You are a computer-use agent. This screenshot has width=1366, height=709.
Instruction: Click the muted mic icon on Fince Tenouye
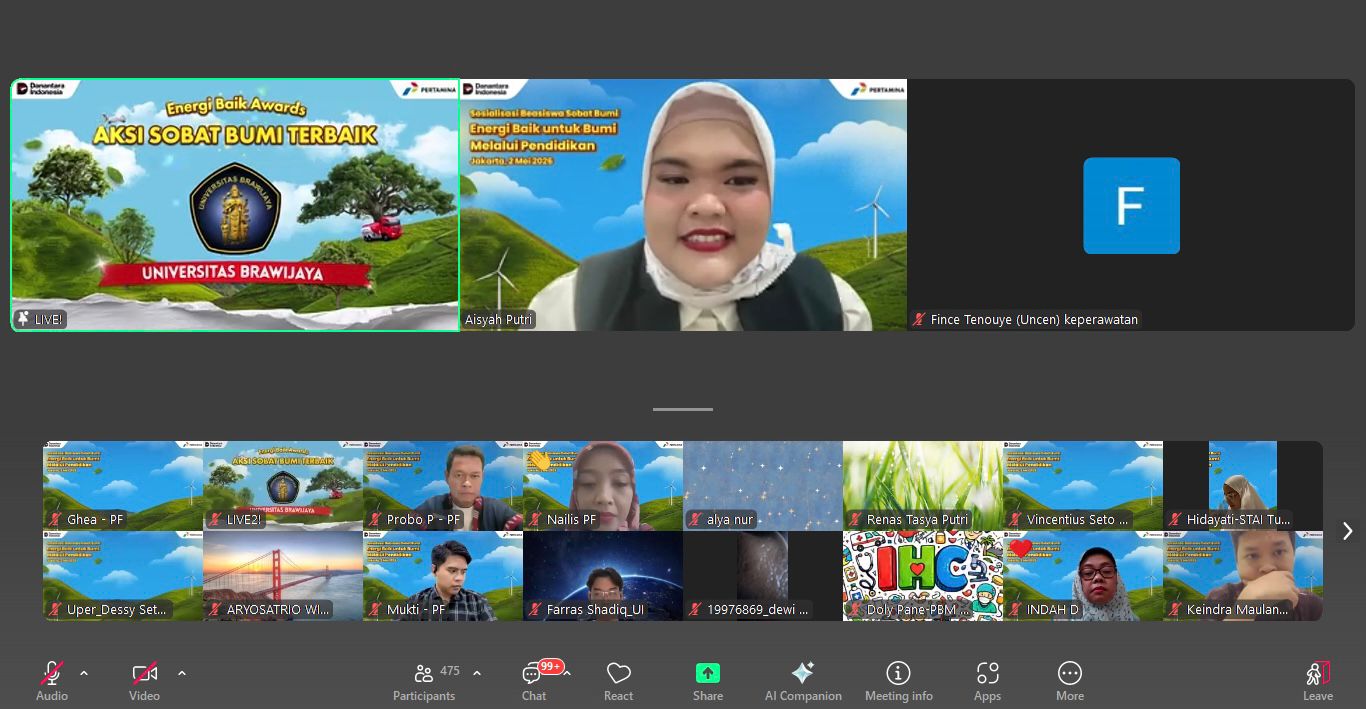[919, 320]
